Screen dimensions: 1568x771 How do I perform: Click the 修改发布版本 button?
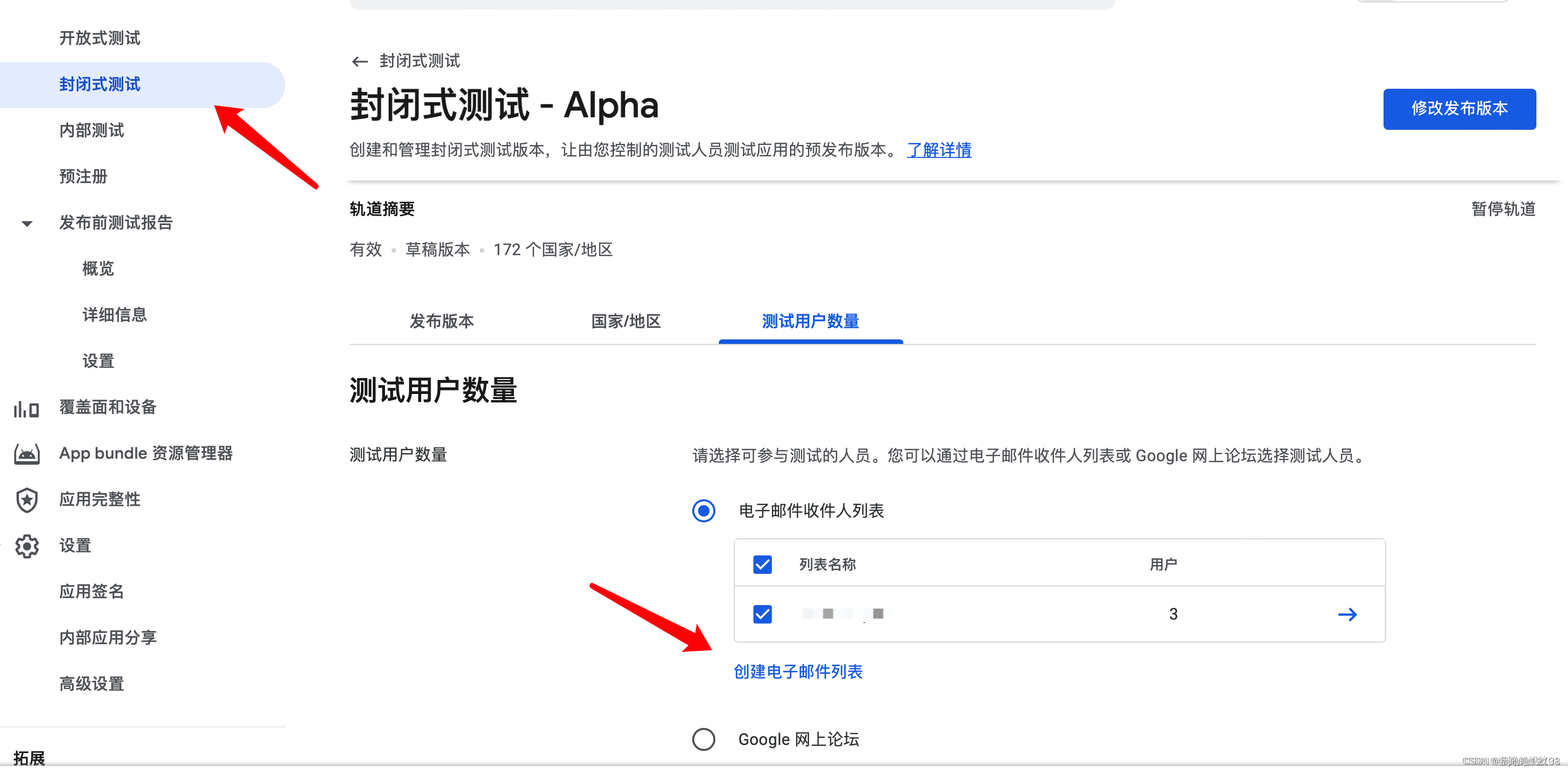pyautogui.click(x=1460, y=109)
